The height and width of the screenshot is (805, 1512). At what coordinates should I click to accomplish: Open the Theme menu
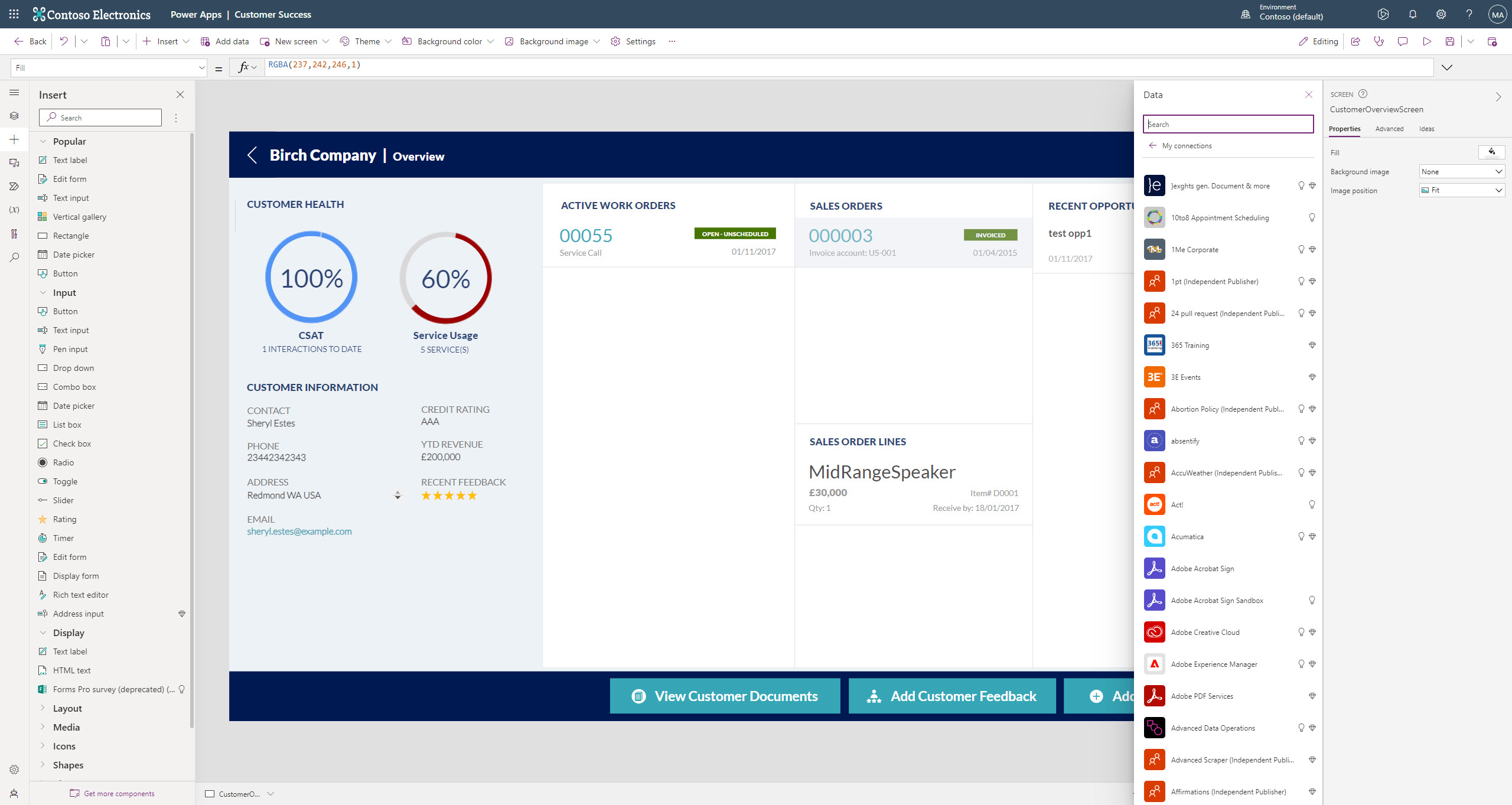tap(366, 41)
